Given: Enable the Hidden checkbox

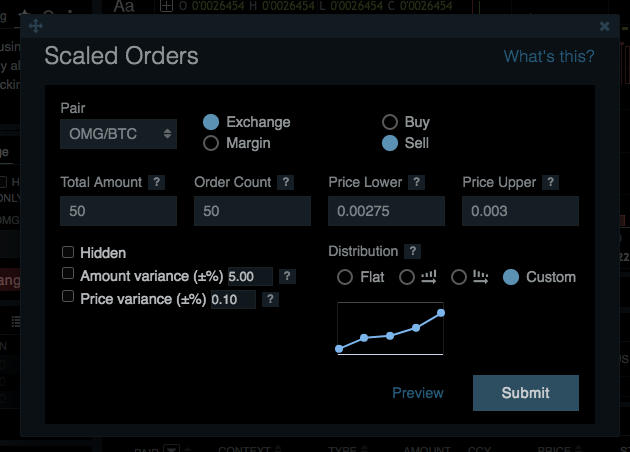Looking at the screenshot, I should (68, 253).
